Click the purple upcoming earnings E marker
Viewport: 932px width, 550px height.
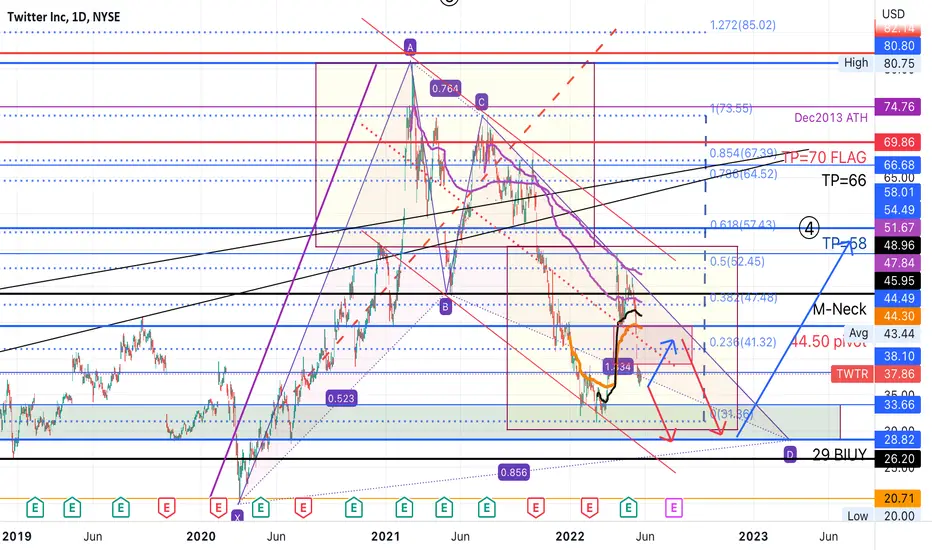673,508
